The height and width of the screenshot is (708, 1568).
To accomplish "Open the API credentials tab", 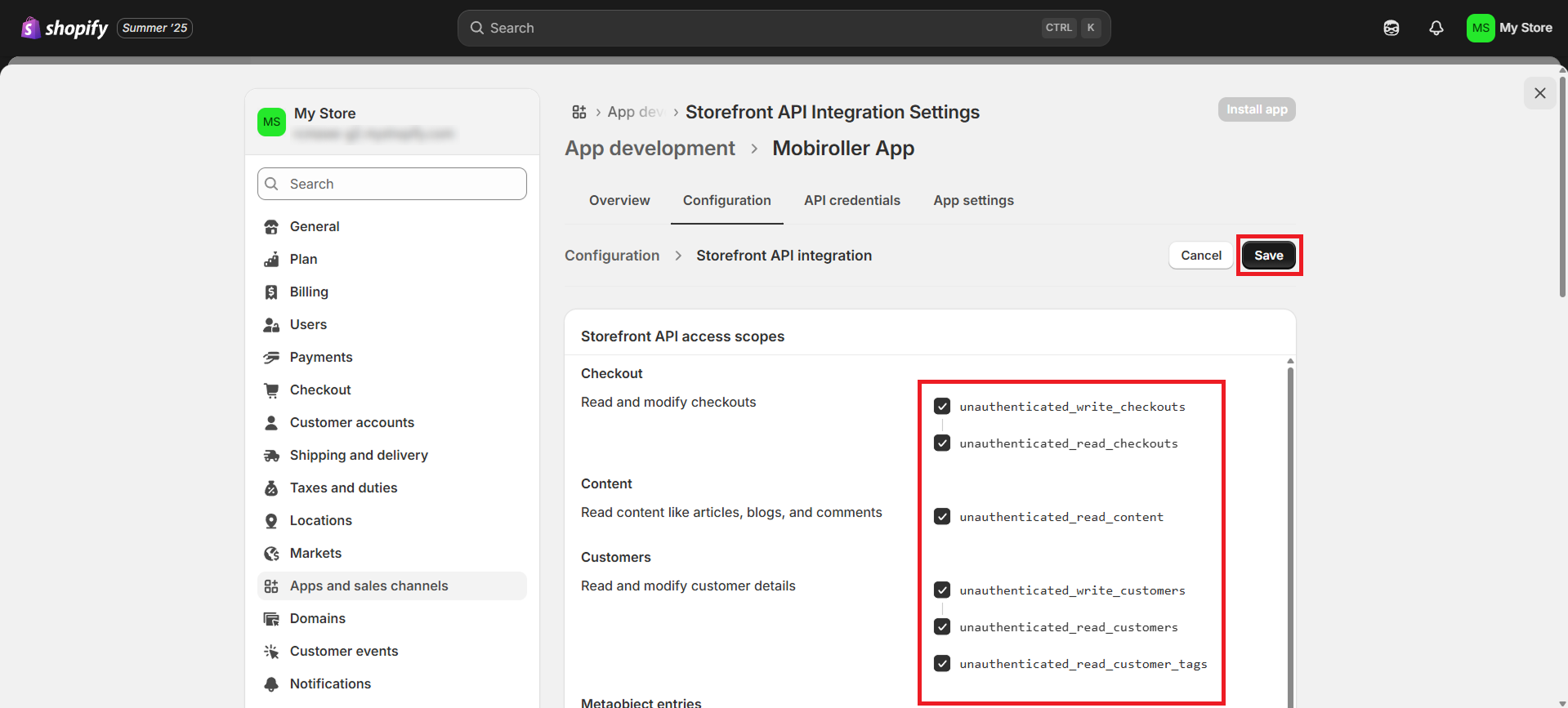I will [852, 201].
